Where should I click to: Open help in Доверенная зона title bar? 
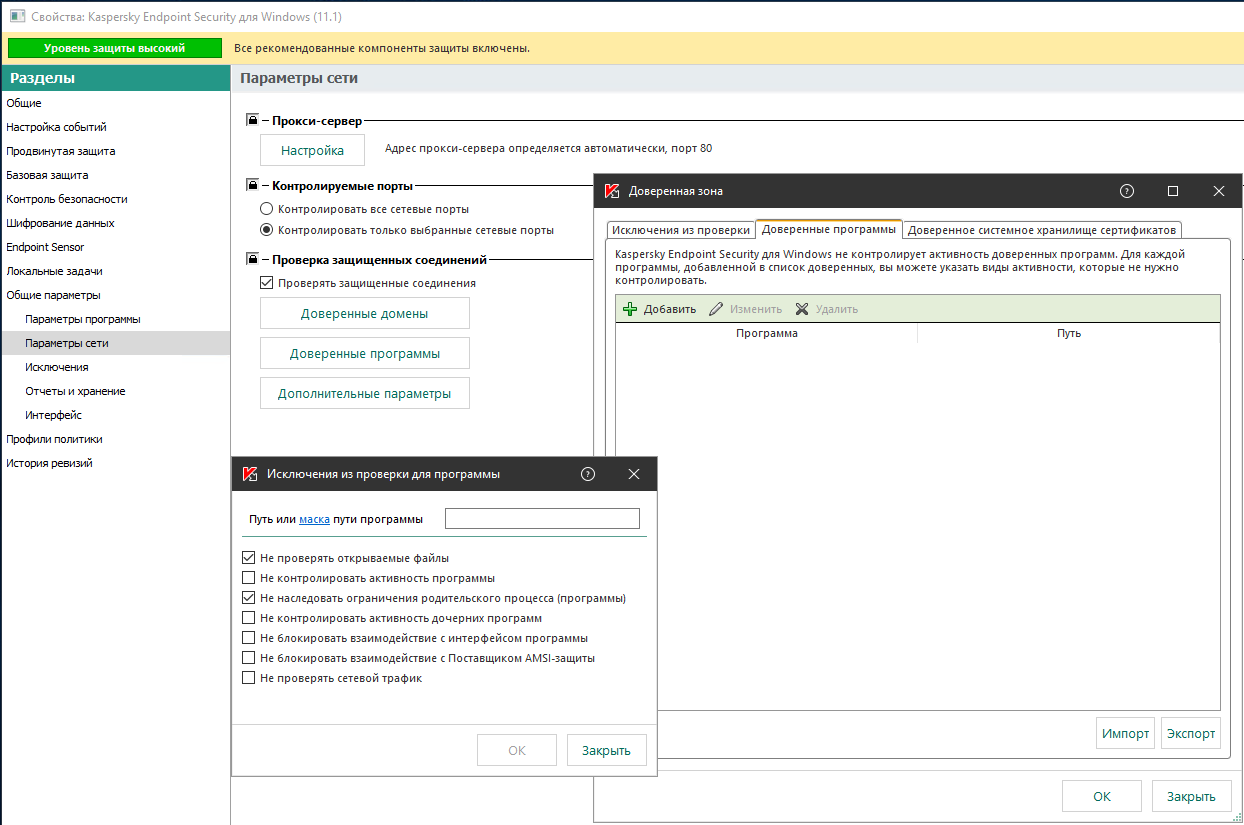[x=1127, y=191]
